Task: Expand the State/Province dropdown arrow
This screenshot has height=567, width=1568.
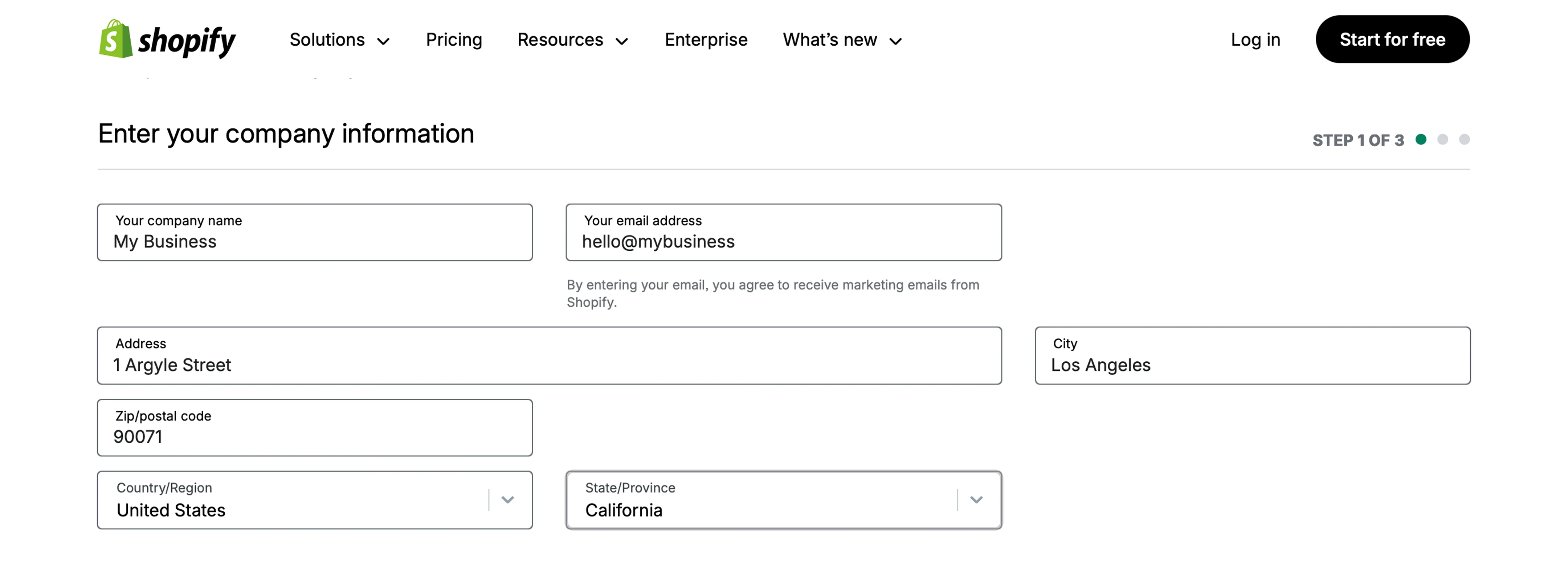Action: (x=976, y=500)
